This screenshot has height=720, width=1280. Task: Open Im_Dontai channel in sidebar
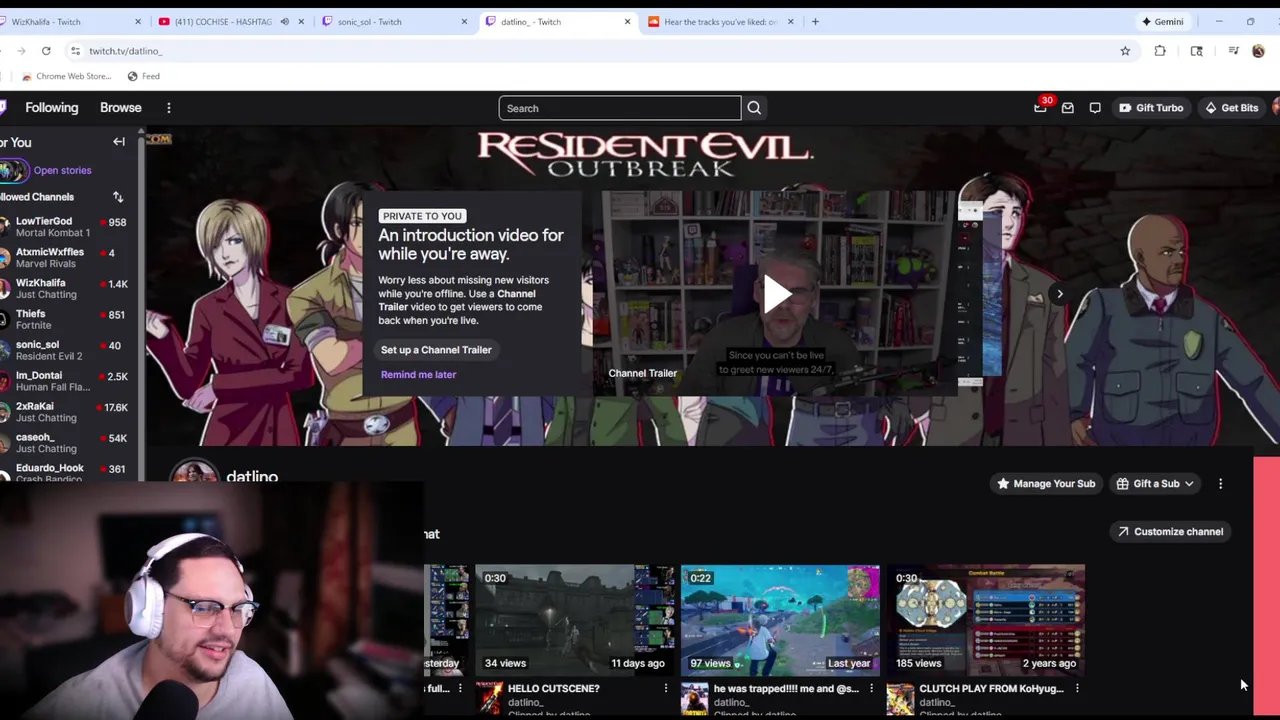(66, 382)
